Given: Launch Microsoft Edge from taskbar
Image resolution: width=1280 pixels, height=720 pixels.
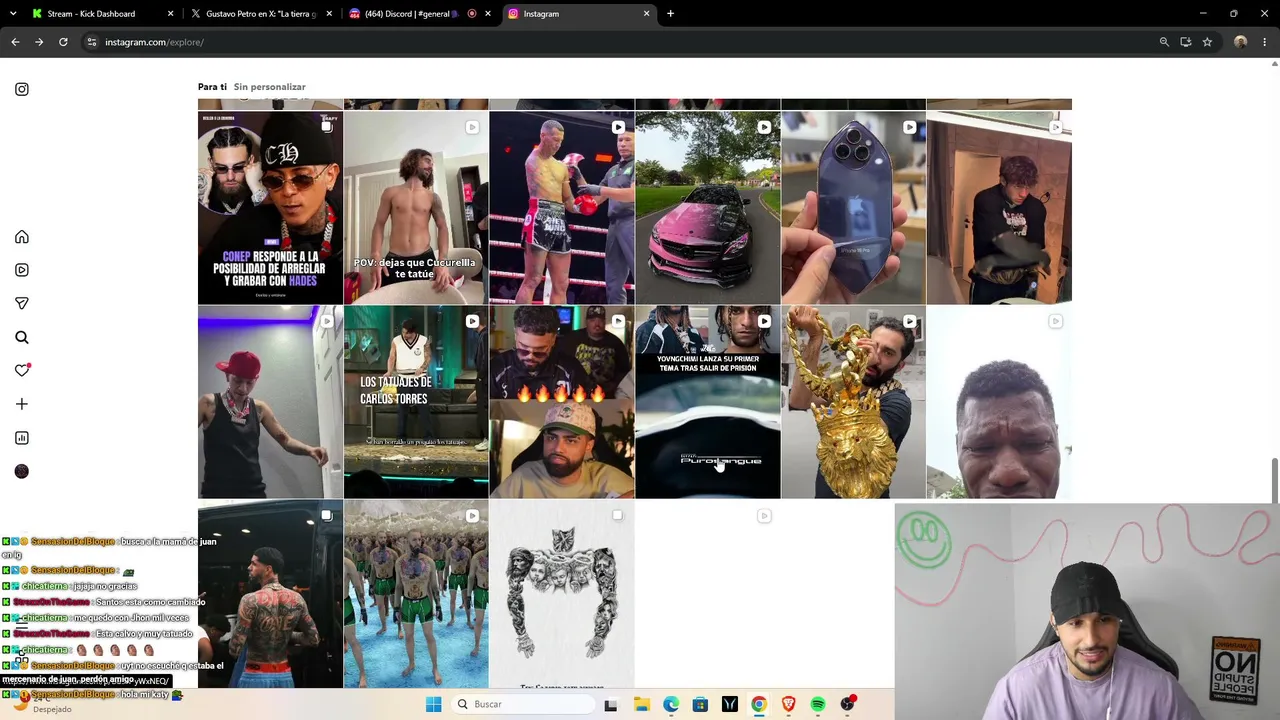Looking at the screenshot, I should click(x=671, y=704).
